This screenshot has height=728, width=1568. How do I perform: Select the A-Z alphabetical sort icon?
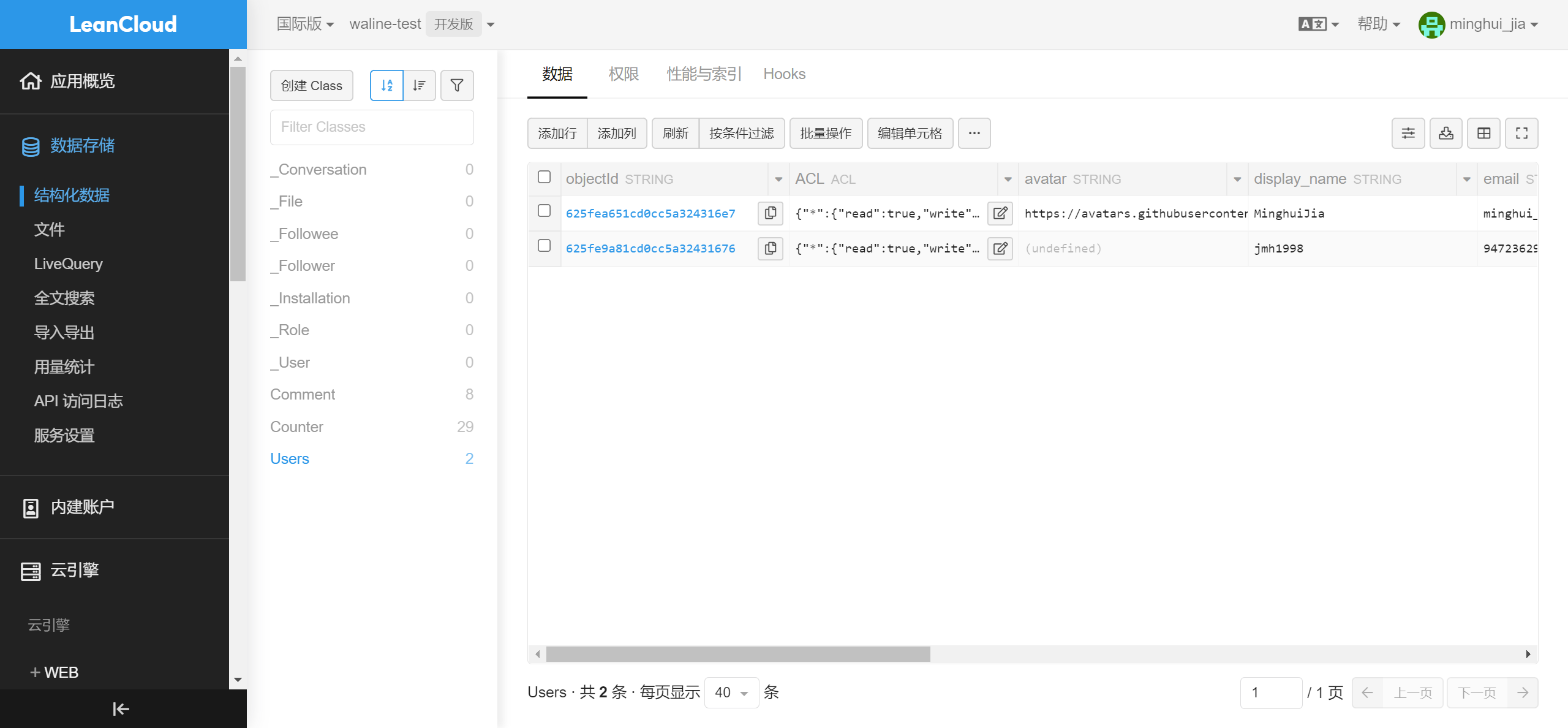[386, 85]
